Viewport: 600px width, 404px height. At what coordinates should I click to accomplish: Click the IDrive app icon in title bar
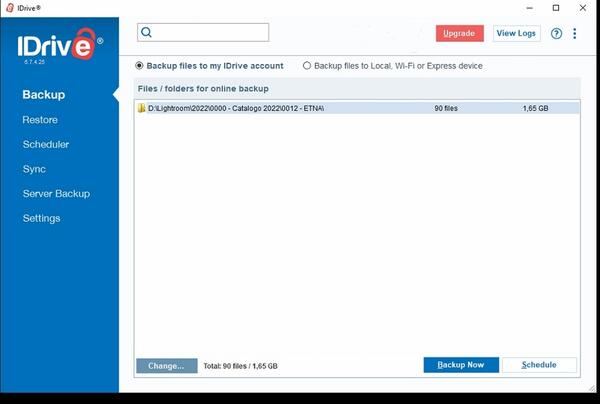9,7
